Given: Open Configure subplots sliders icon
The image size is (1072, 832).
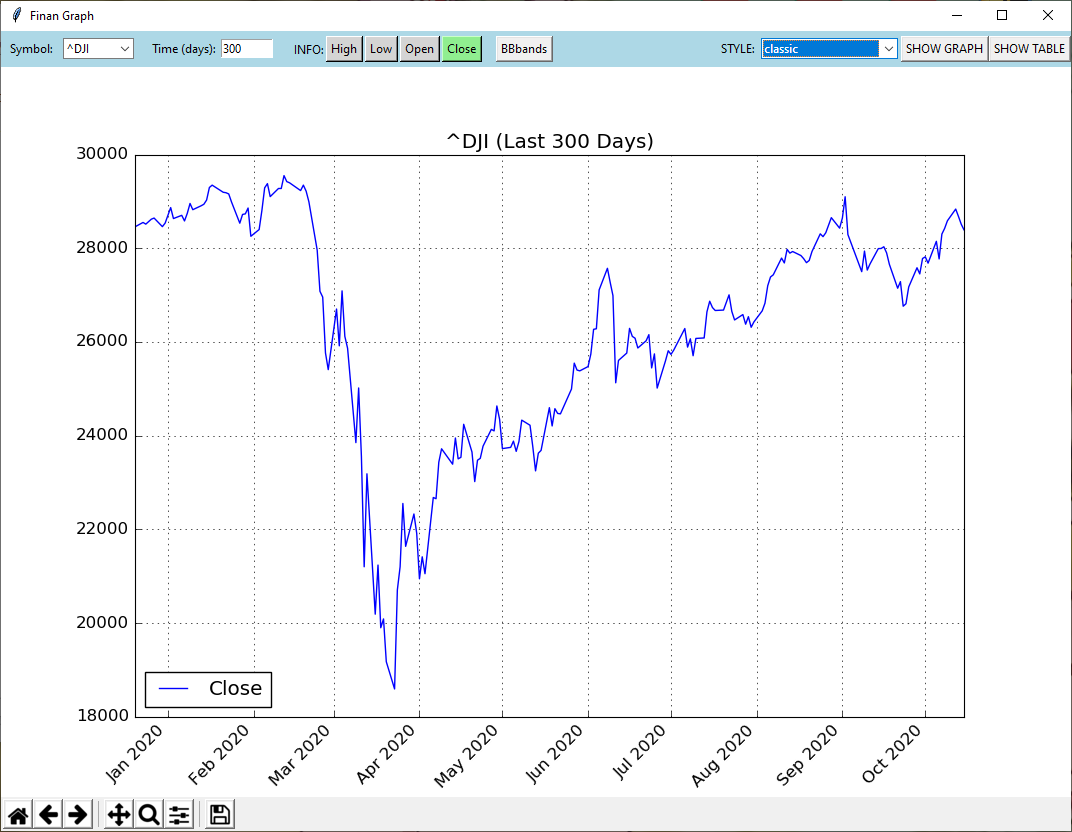Looking at the screenshot, I should click(179, 814).
